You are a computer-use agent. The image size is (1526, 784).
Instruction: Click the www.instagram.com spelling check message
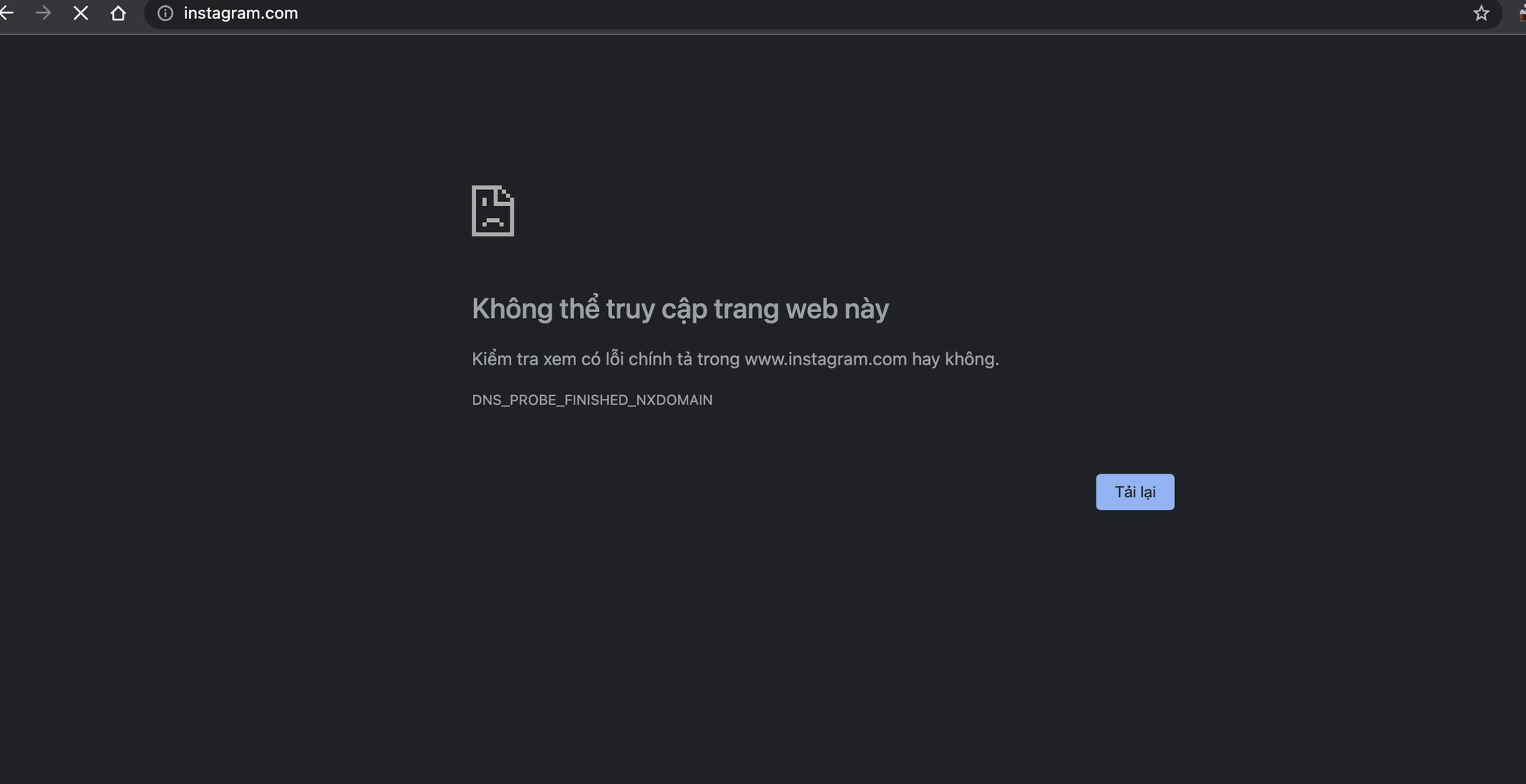(x=736, y=358)
